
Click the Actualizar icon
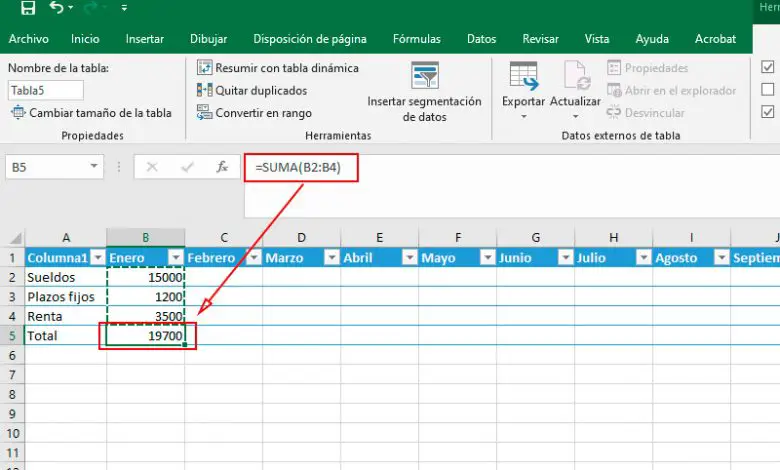tap(576, 76)
